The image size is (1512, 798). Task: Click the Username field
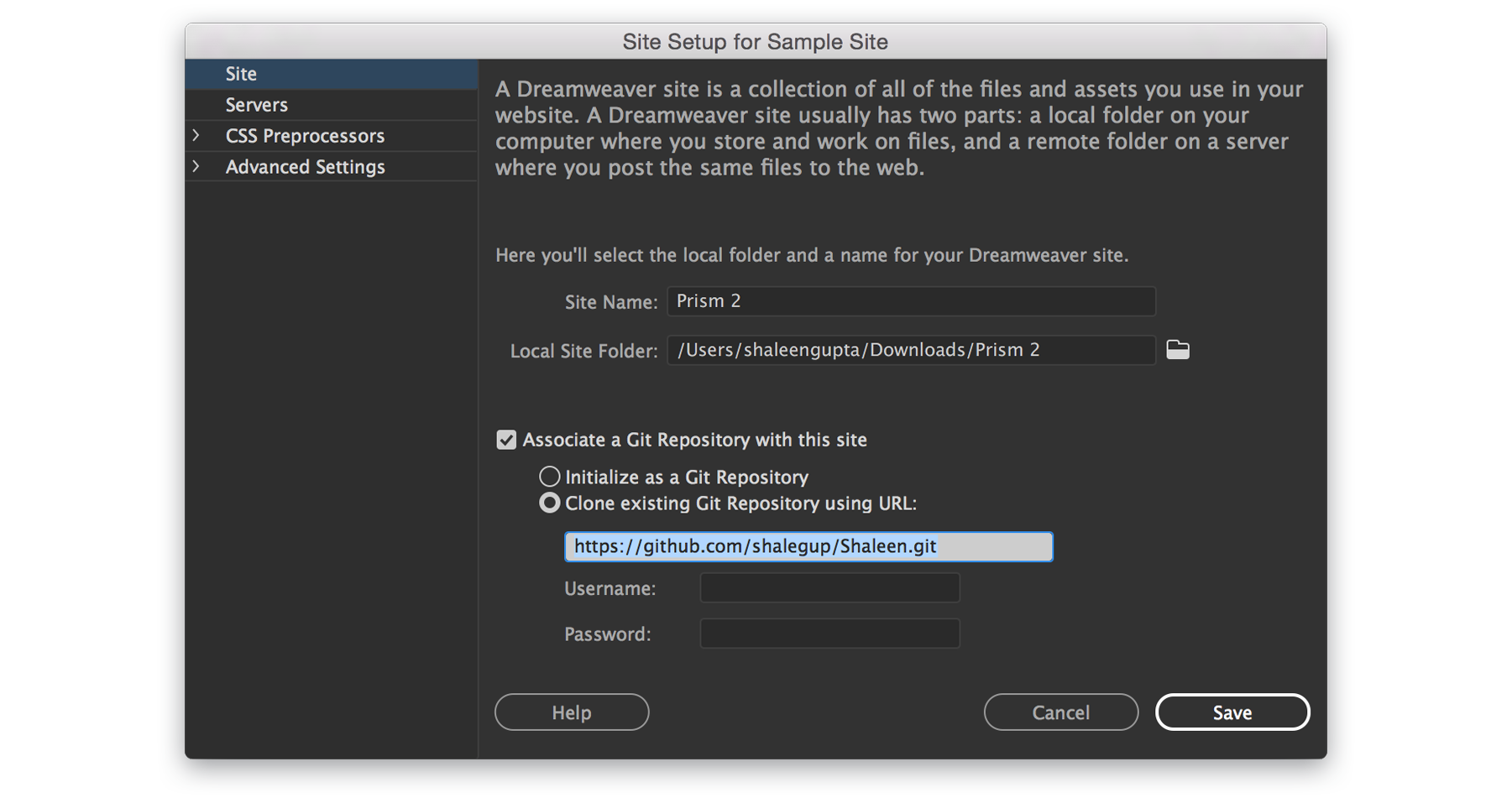click(x=829, y=587)
